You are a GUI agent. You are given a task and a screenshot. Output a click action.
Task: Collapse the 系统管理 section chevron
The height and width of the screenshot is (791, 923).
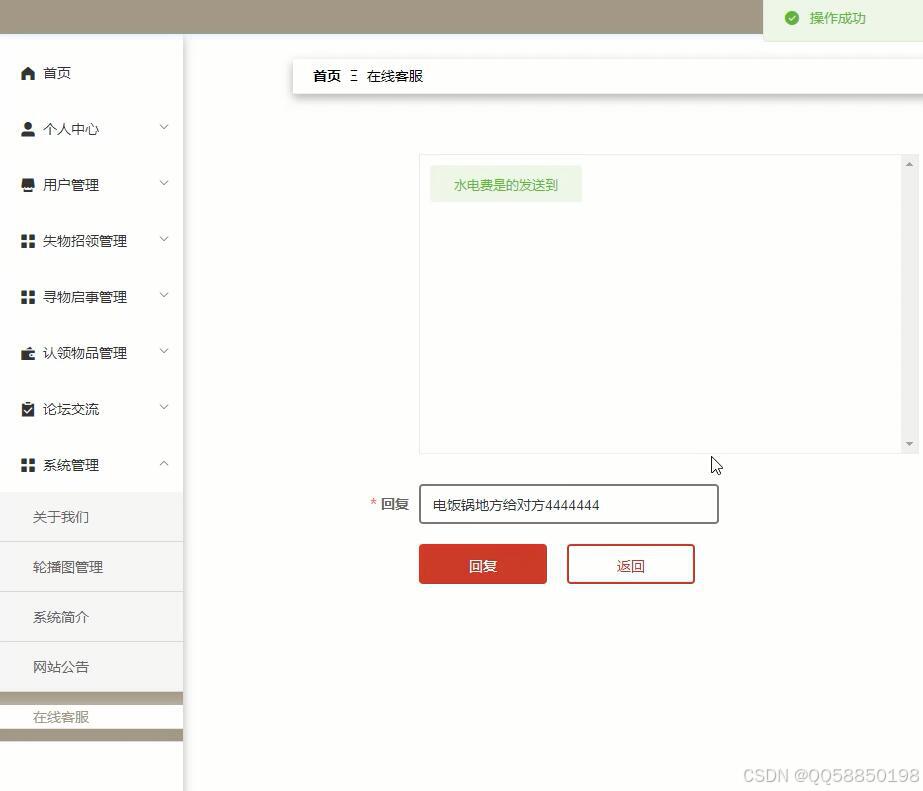point(164,463)
